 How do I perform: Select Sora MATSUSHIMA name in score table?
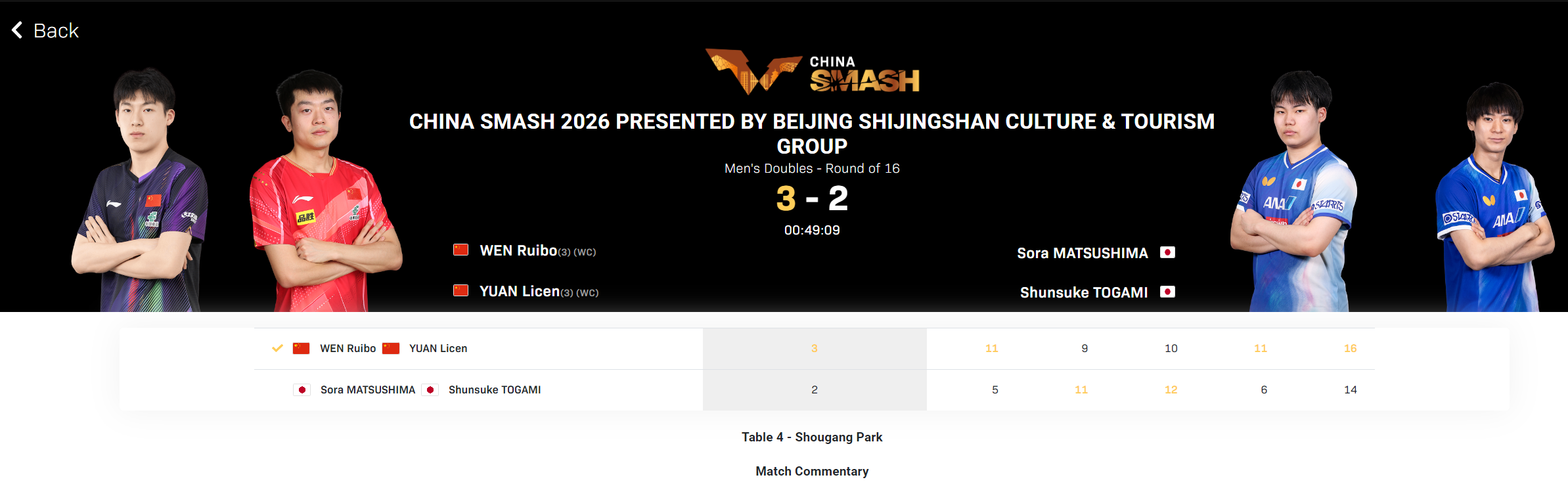click(x=368, y=390)
